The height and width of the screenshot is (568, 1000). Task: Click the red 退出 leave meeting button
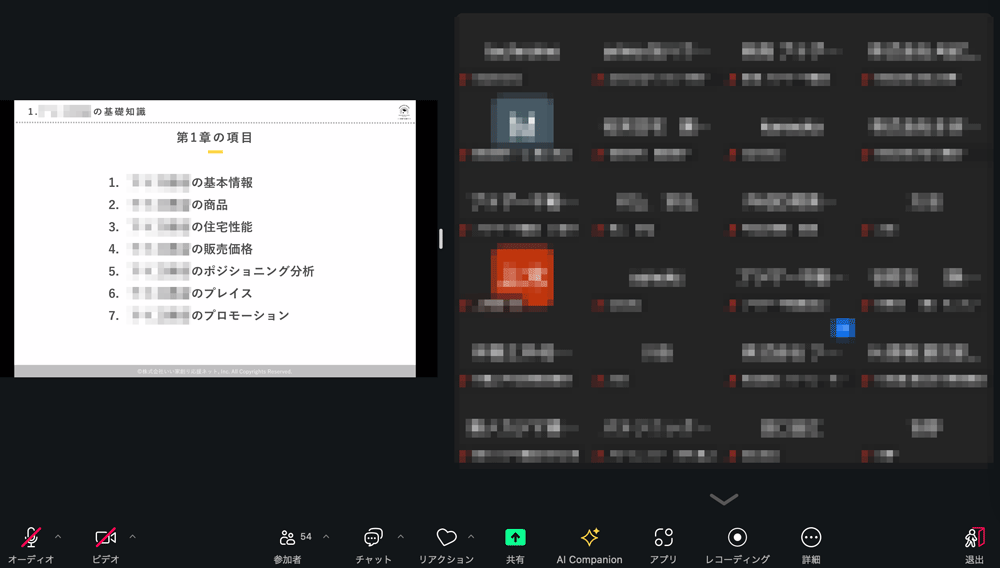click(974, 538)
